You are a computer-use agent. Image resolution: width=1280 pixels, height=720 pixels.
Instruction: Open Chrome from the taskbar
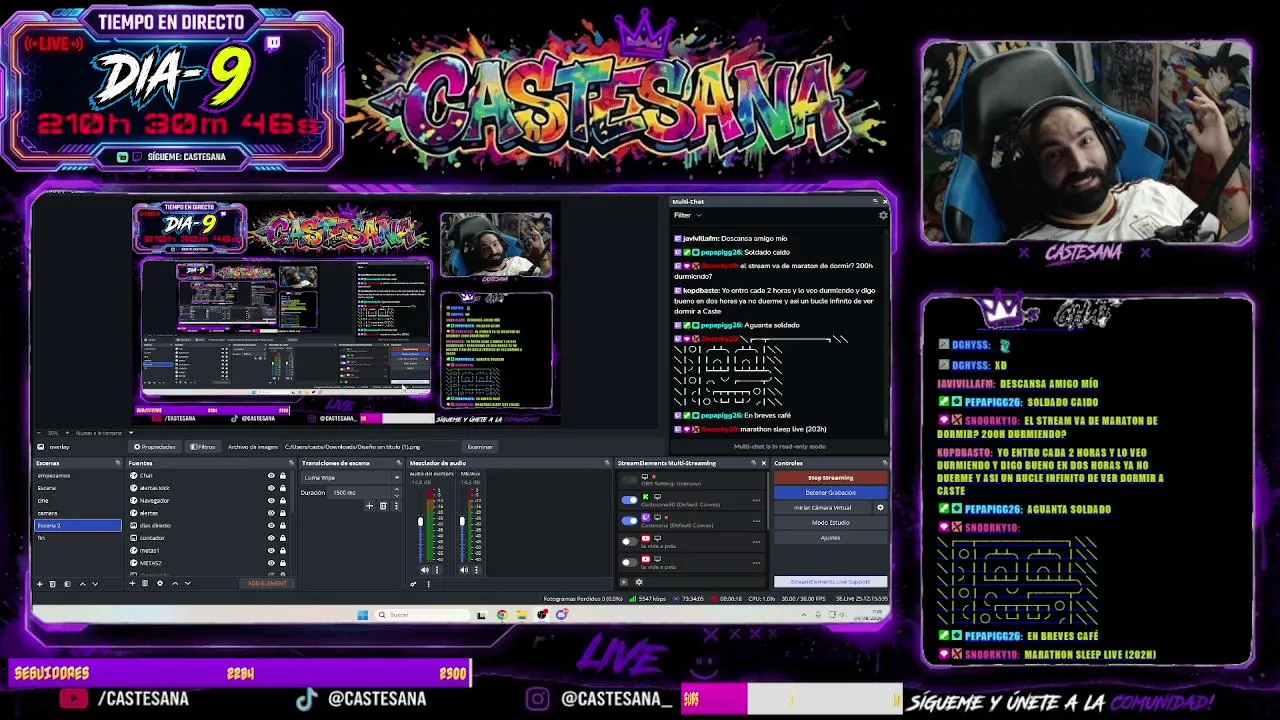pos(501,615)
